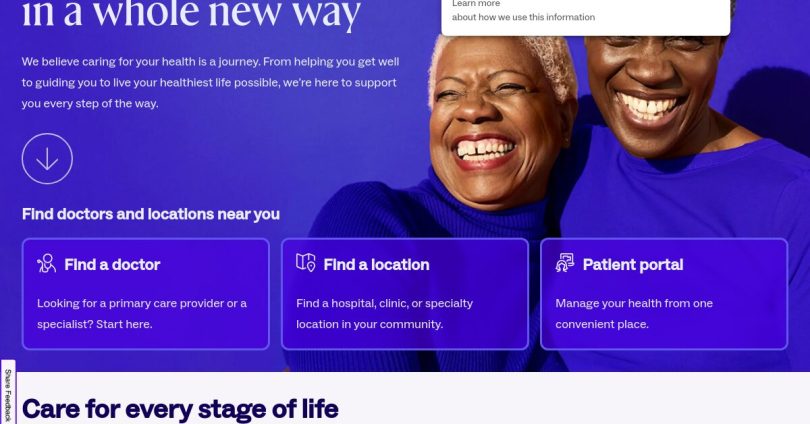Click the 'in a whole new way' headline
The height and width of the screenshot is (424, 810).
point(191,13)
